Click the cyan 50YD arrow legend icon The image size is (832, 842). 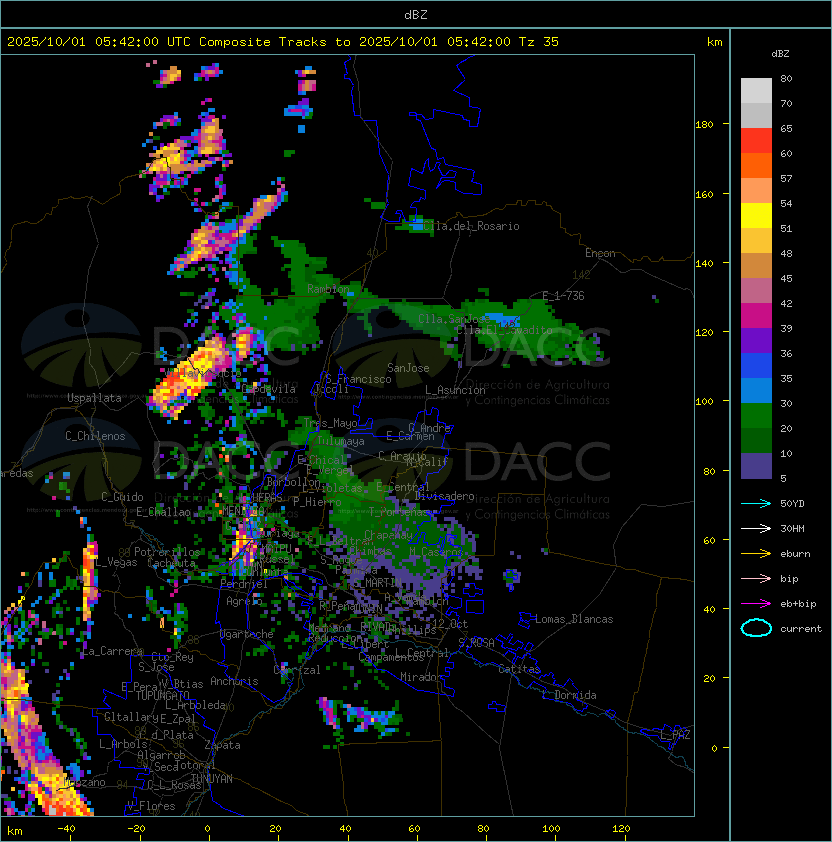click(756, 504)
